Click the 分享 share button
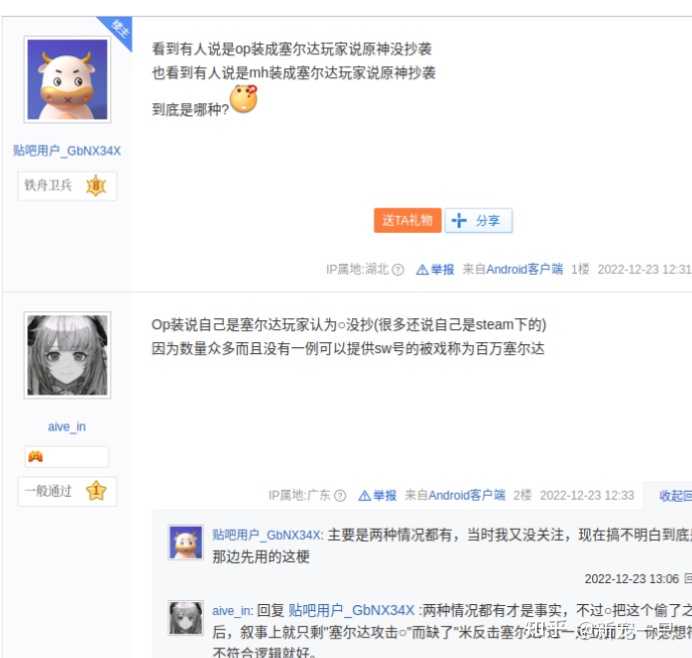This screenshot has height=658, width=692. [479, 220]
